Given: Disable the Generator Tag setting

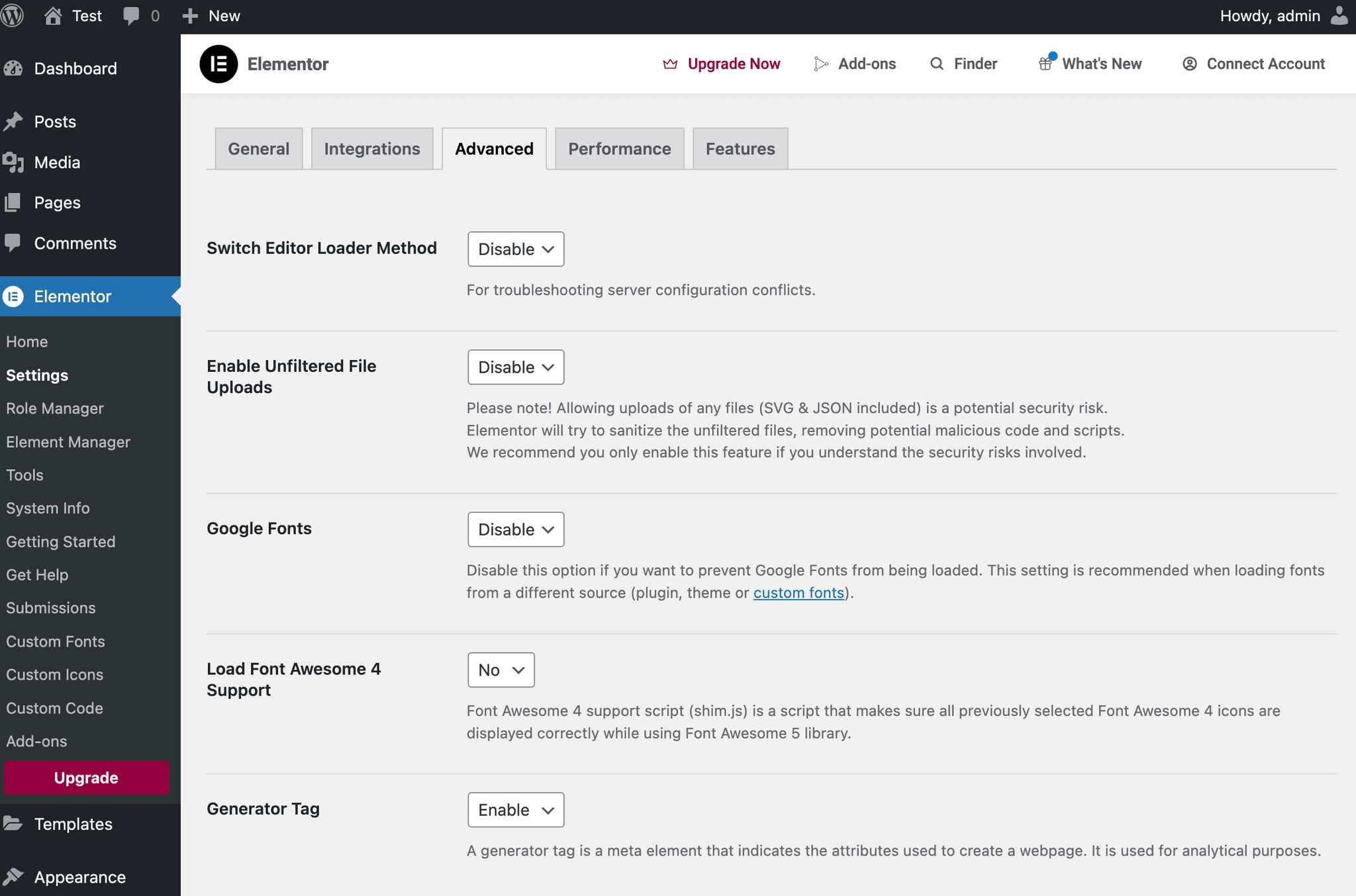Looking at the screenshot, I should [x=515, y=809].
